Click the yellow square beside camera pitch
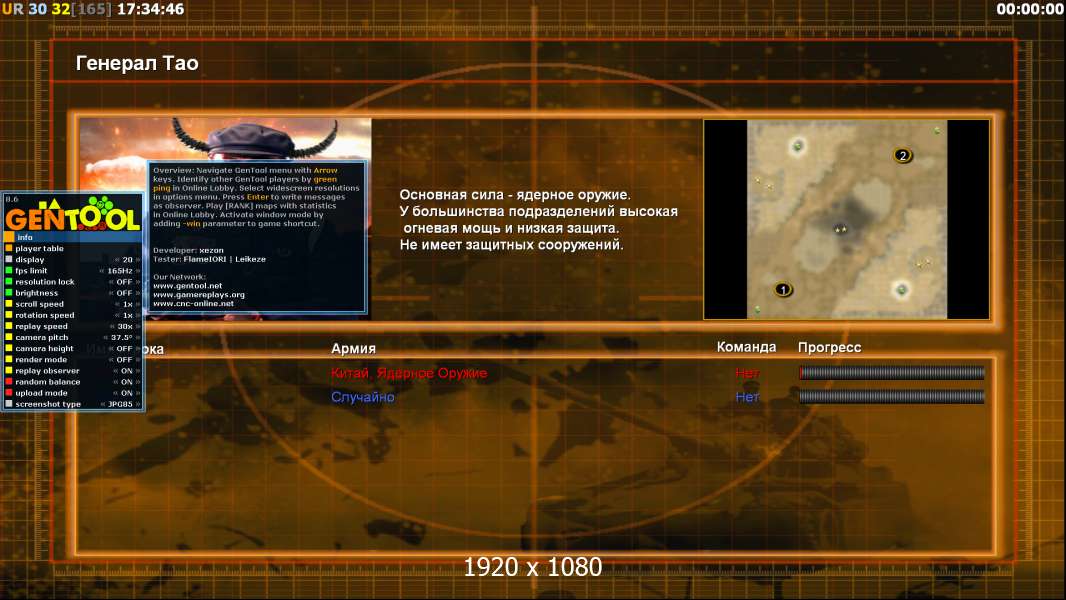 coord(9,337)
